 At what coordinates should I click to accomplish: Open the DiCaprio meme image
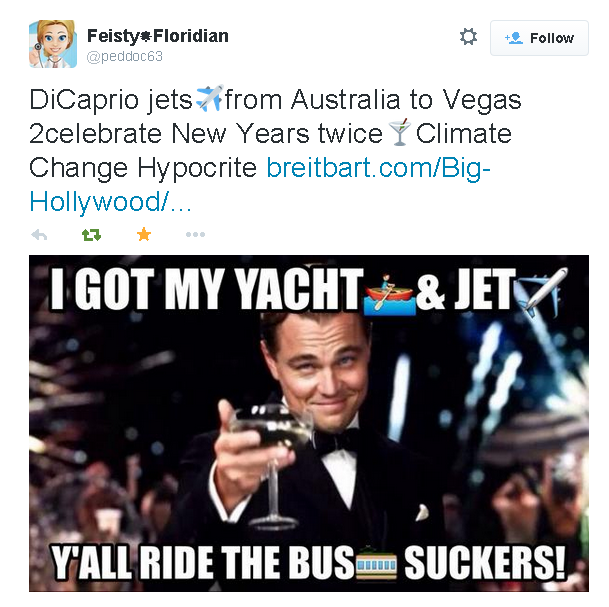(309, 423)
